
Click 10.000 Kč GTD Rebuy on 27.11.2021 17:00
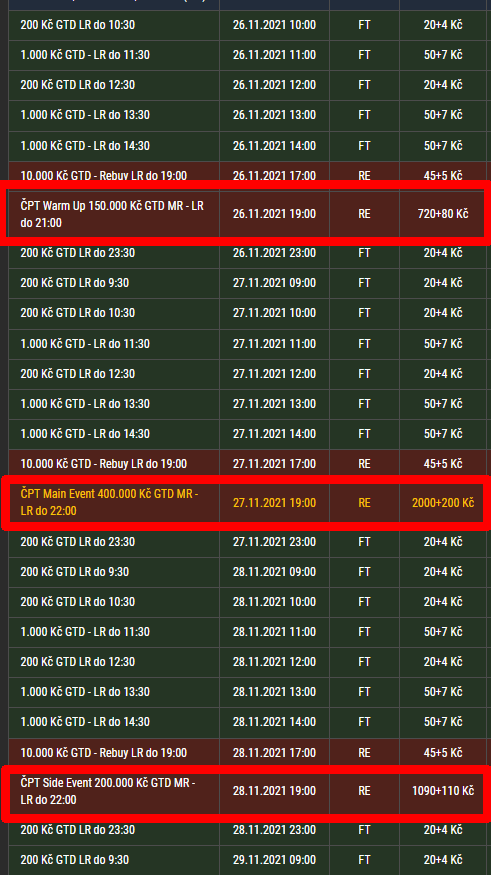tap(247, 464)
